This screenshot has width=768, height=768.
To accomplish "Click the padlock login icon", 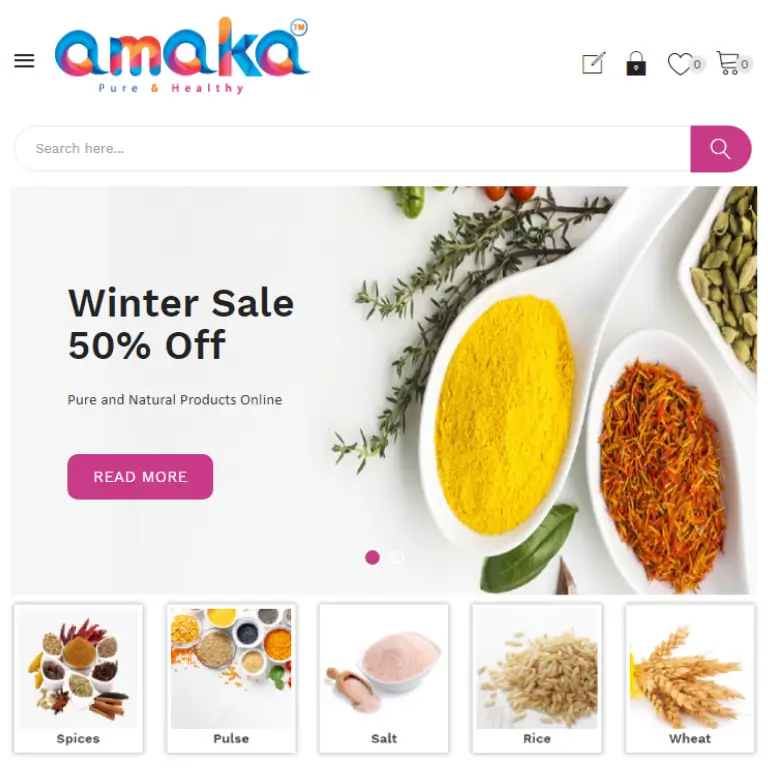I will 636,63.
